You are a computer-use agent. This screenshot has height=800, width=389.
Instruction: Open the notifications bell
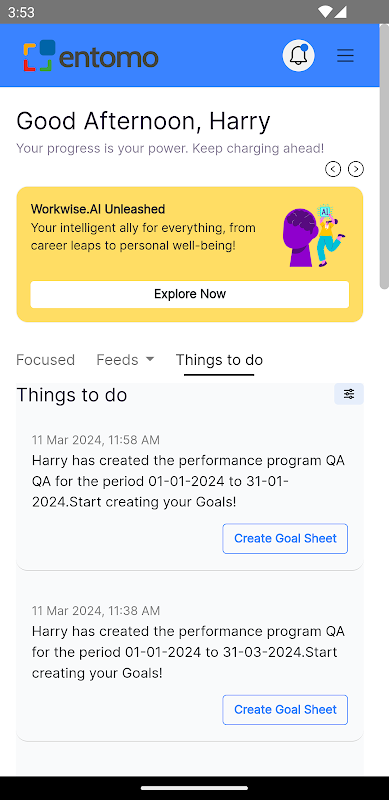(298, 55)
